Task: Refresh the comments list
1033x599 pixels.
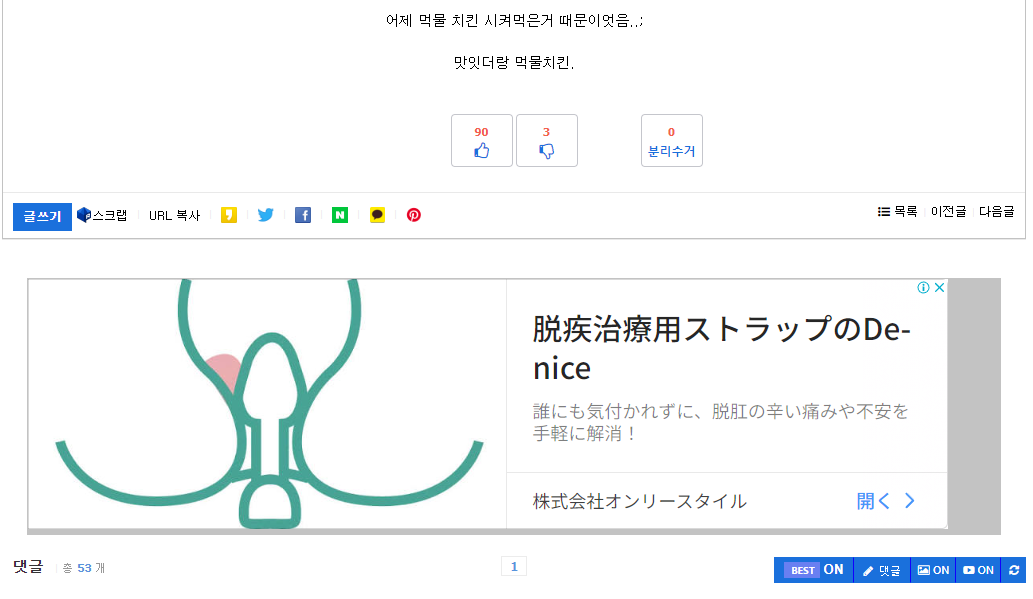Action: (1014, 570)
